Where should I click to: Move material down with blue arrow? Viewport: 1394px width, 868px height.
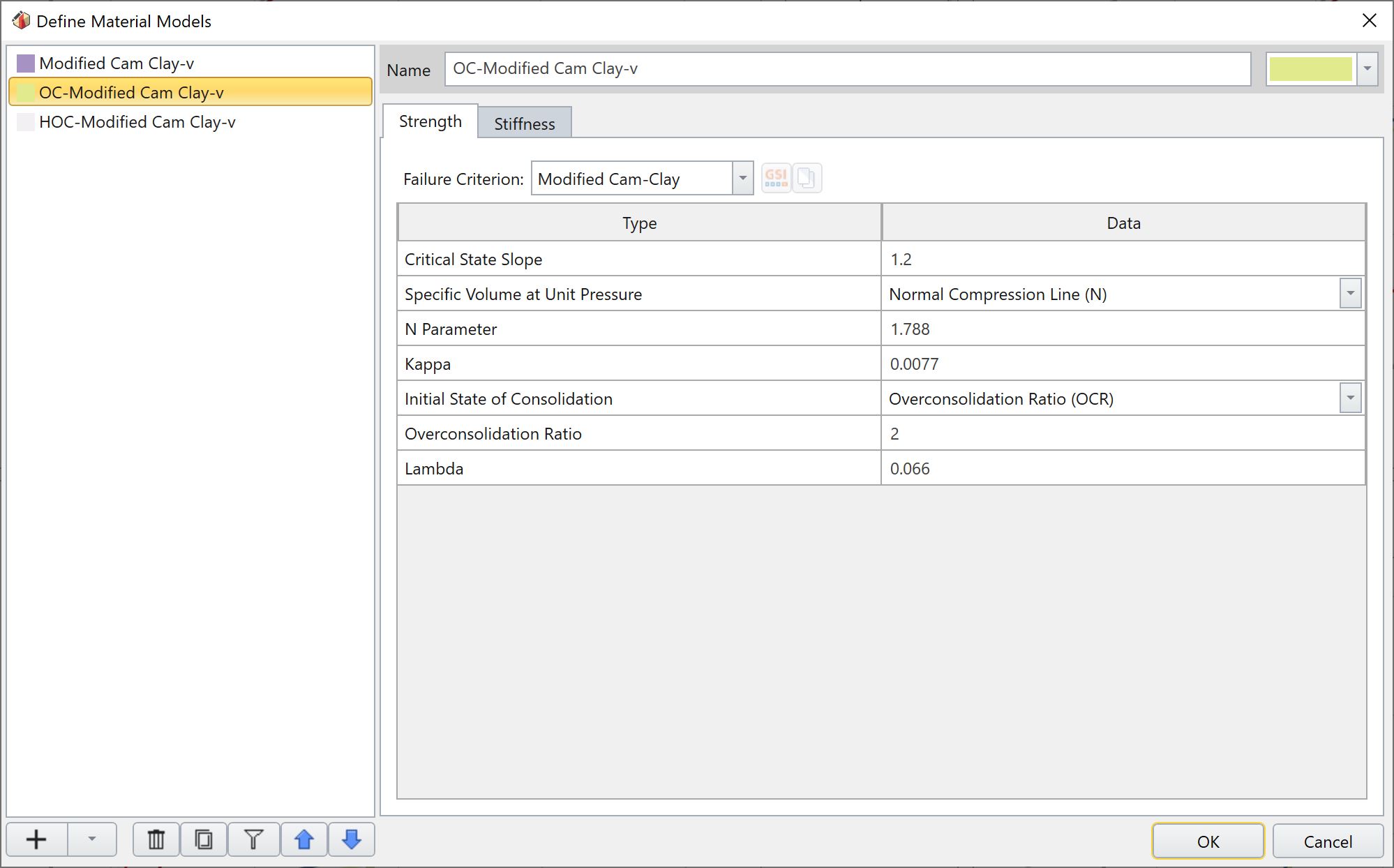point(352,839)
